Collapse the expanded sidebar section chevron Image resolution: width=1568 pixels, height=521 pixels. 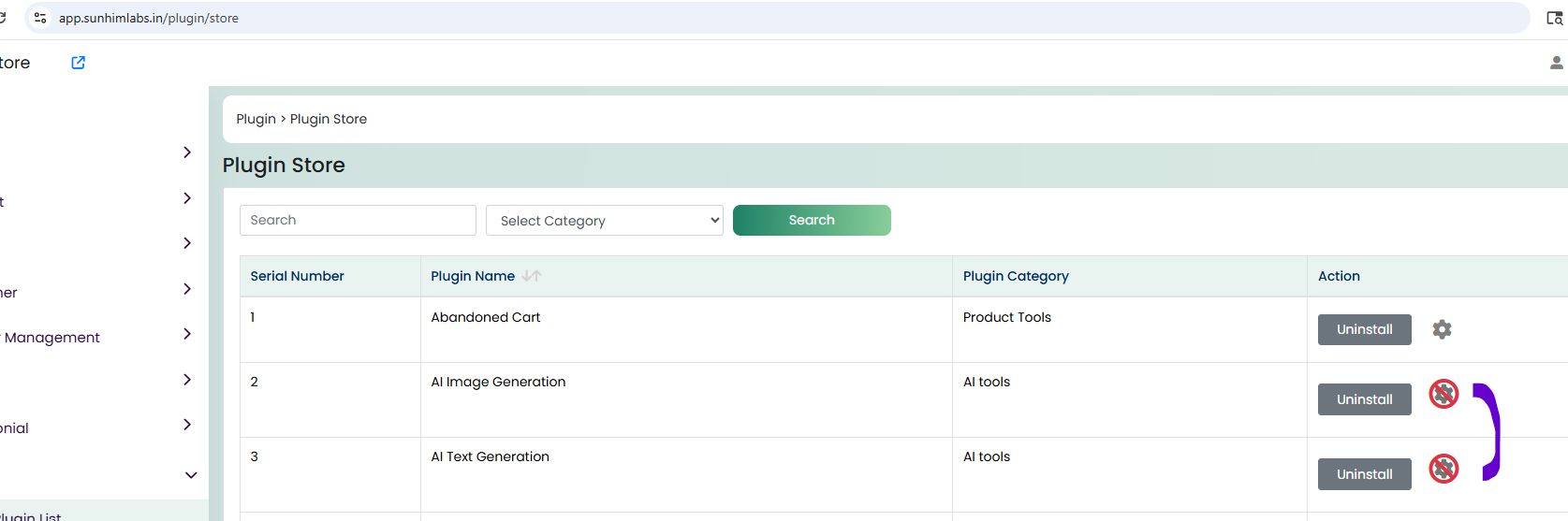(191, 475)
